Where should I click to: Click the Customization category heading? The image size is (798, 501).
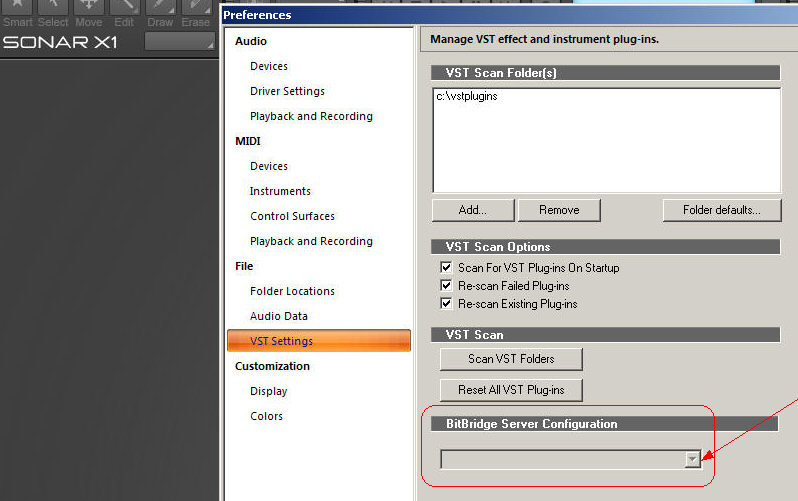tap(272, 366)
